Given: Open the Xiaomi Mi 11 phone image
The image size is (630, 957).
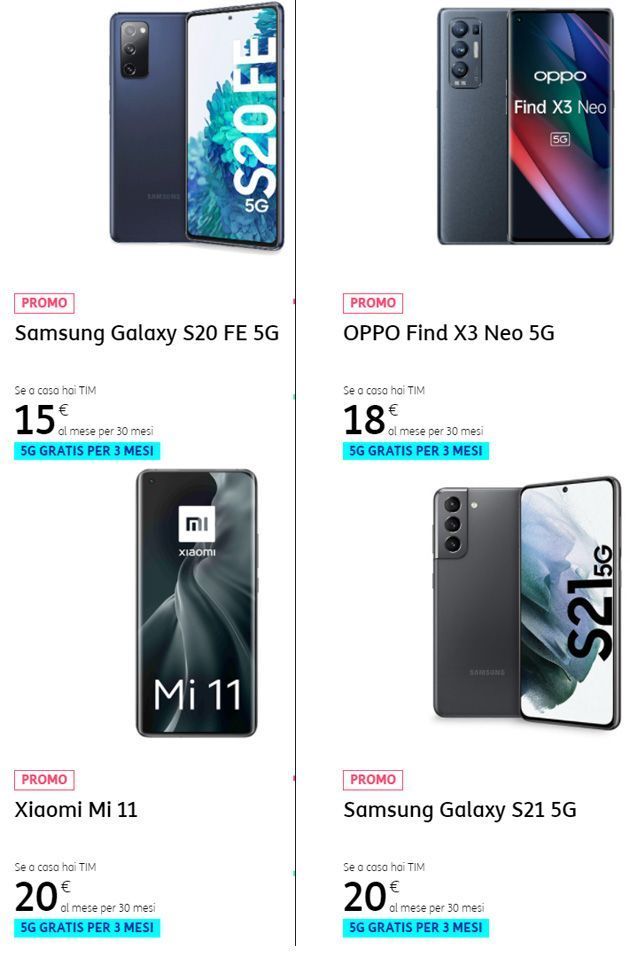Looking at the screenshot, I should [197, 603].
